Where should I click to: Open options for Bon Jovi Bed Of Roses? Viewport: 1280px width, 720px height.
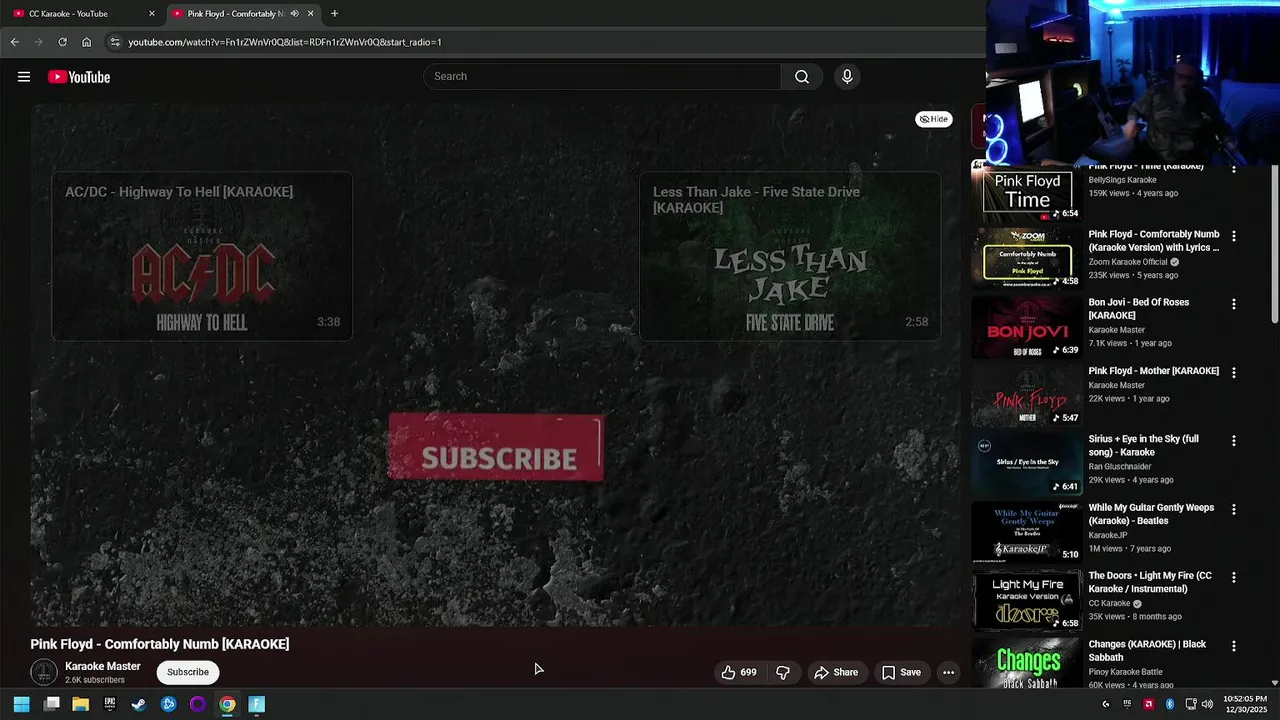tap(1233, 304)
